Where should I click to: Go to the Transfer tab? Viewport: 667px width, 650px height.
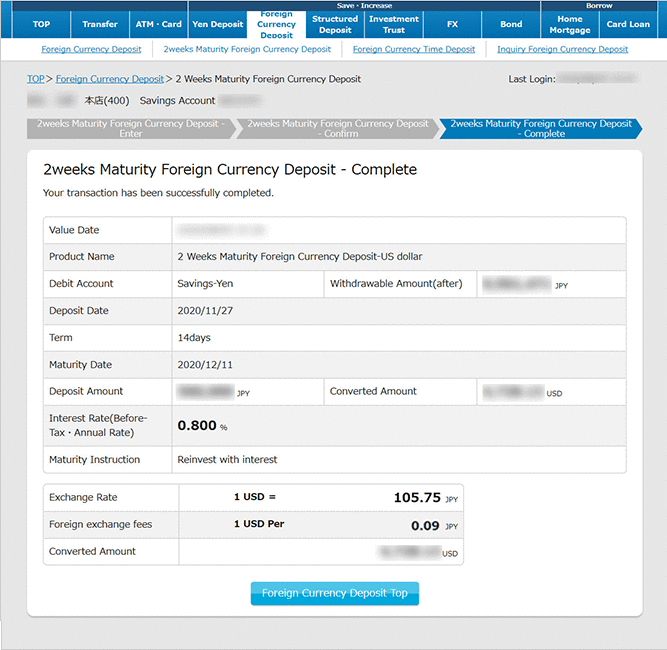(100, 24)
